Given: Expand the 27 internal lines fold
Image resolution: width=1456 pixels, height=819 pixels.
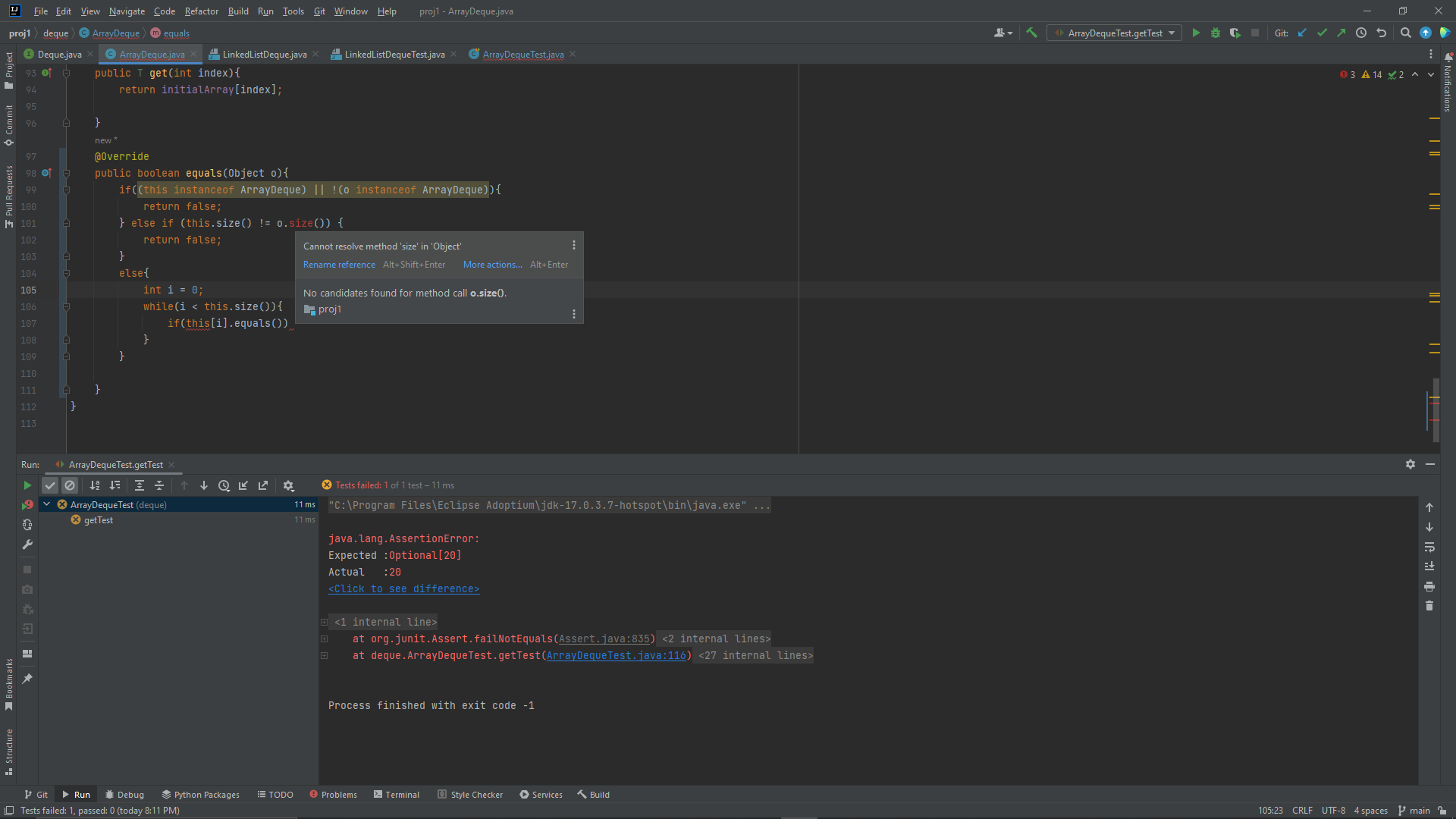Looking at the screenshot, I should click(755, 655).
